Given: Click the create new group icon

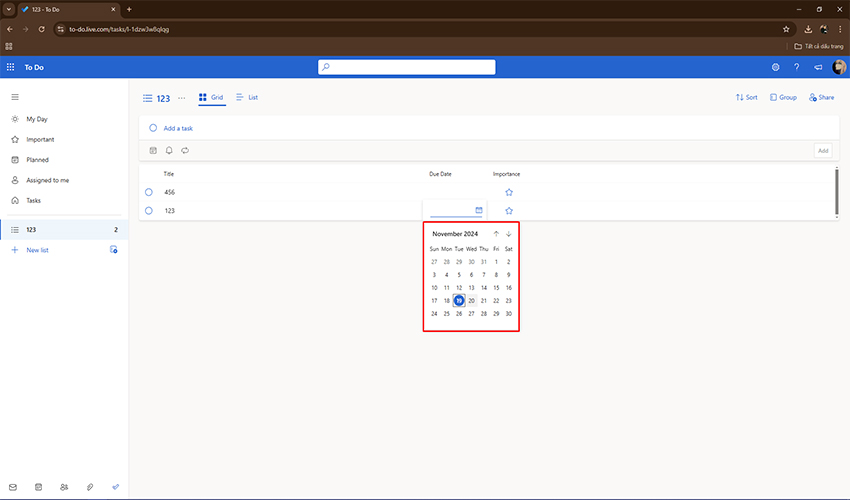Looking at the screenshot, I should (x=114, y=250).
